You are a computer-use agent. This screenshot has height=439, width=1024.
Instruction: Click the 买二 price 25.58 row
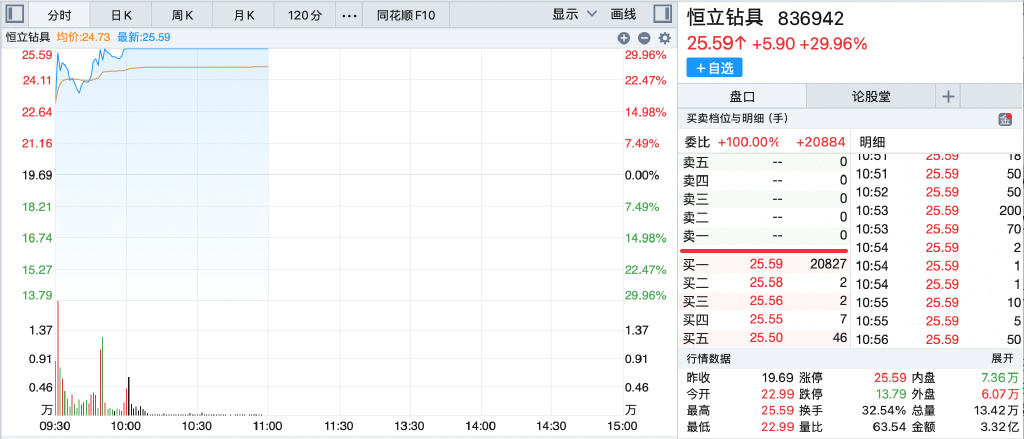click(764, 283)
